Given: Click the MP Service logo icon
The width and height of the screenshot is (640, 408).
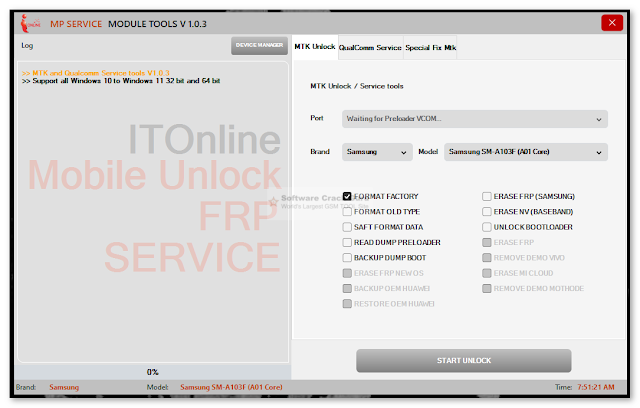Looking at the screenshot, I should point(31,23).
